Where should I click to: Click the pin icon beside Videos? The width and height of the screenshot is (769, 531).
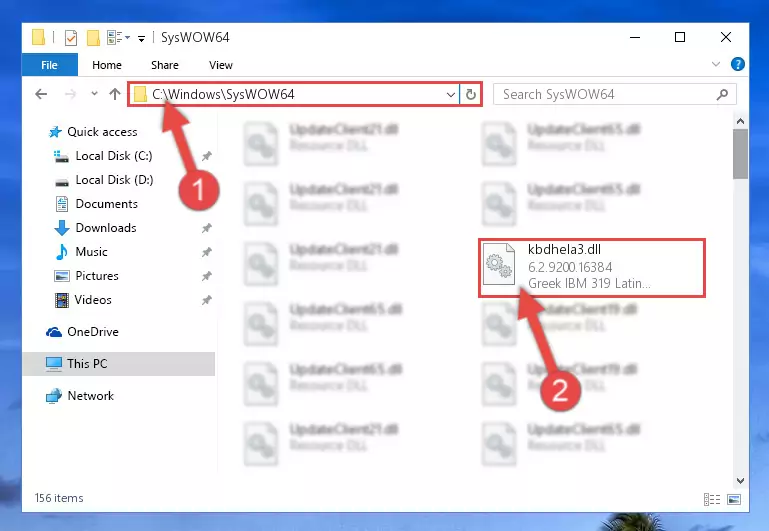206,300
